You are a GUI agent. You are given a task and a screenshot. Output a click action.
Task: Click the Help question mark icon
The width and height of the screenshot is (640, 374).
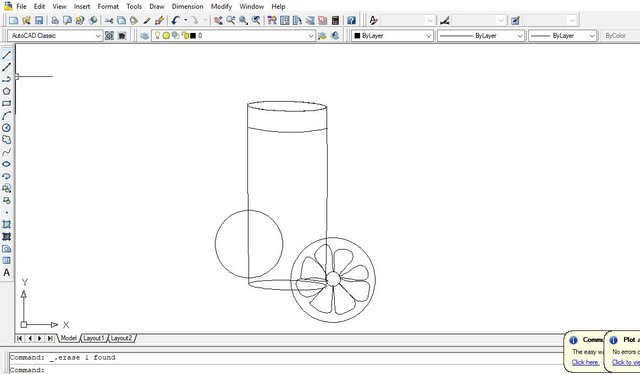(x=351, y=20)
